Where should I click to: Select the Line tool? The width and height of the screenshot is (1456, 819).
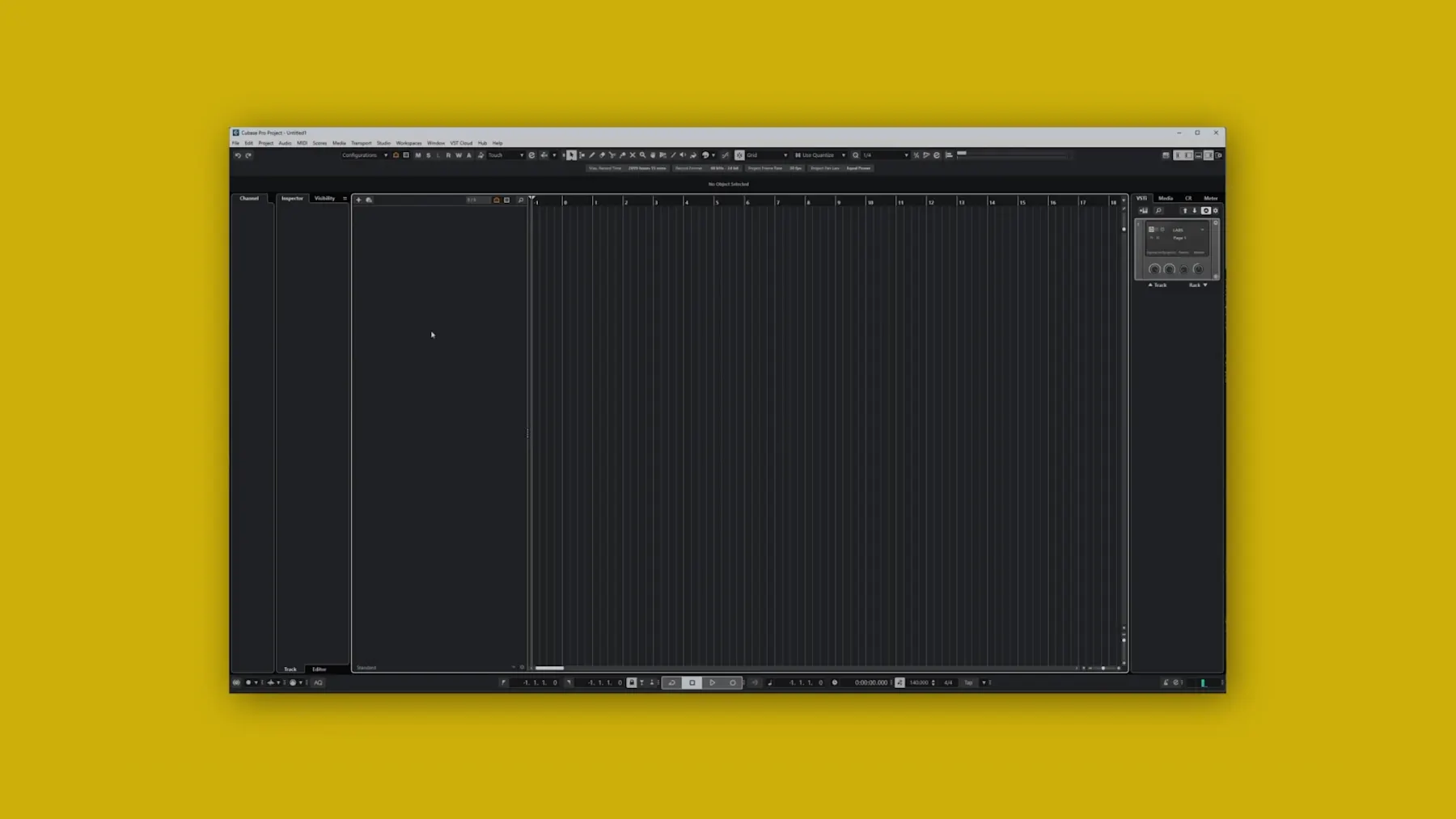click(x=673, y=155)
